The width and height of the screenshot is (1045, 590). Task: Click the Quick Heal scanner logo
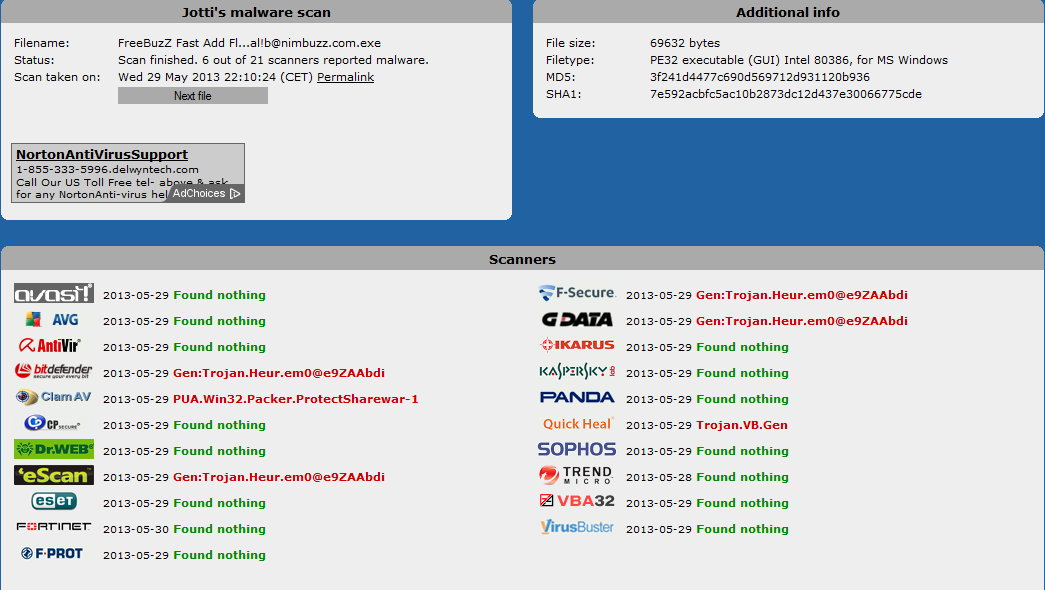coord(578,423)
